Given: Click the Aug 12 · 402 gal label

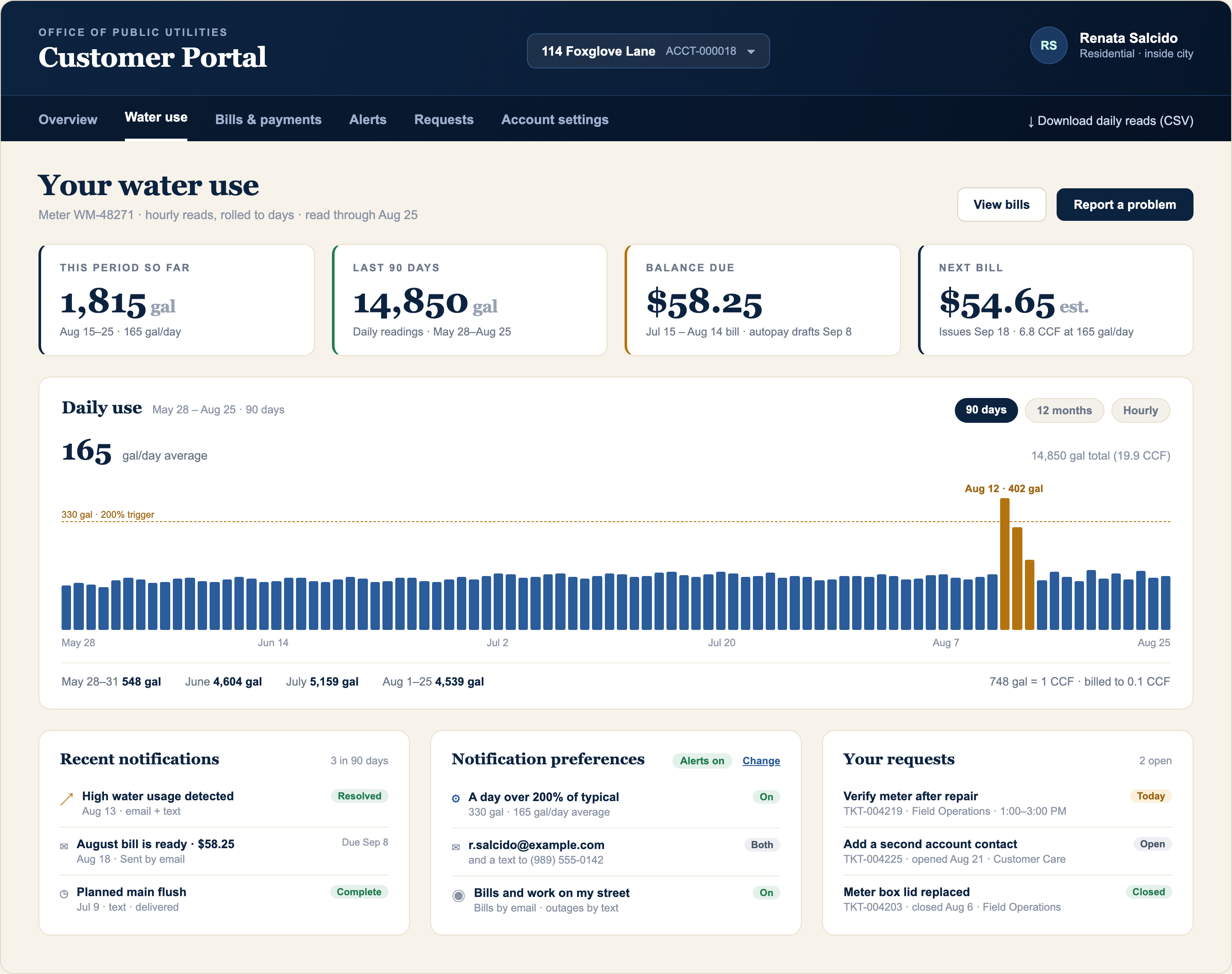Looking at the screenshot, I should click(1004, 489).
